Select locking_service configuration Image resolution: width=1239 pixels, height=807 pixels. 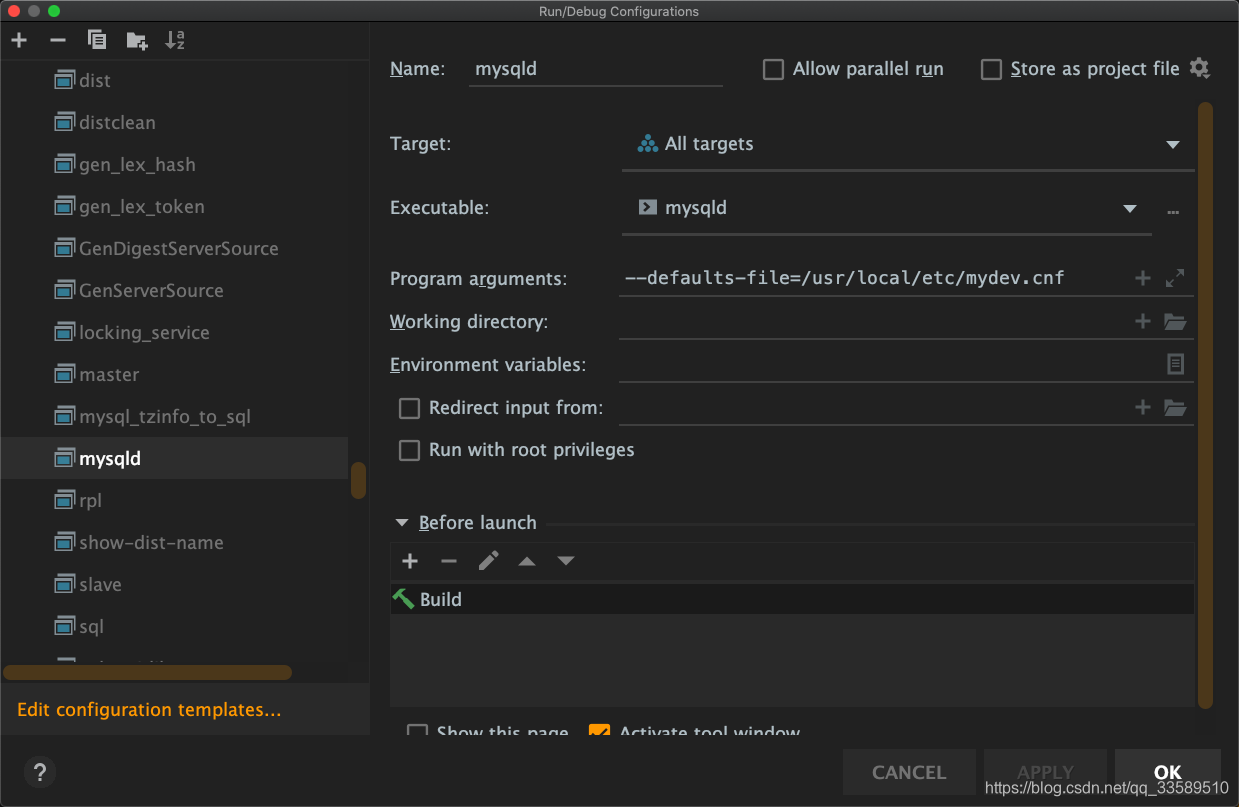click(x=144, y=332)
